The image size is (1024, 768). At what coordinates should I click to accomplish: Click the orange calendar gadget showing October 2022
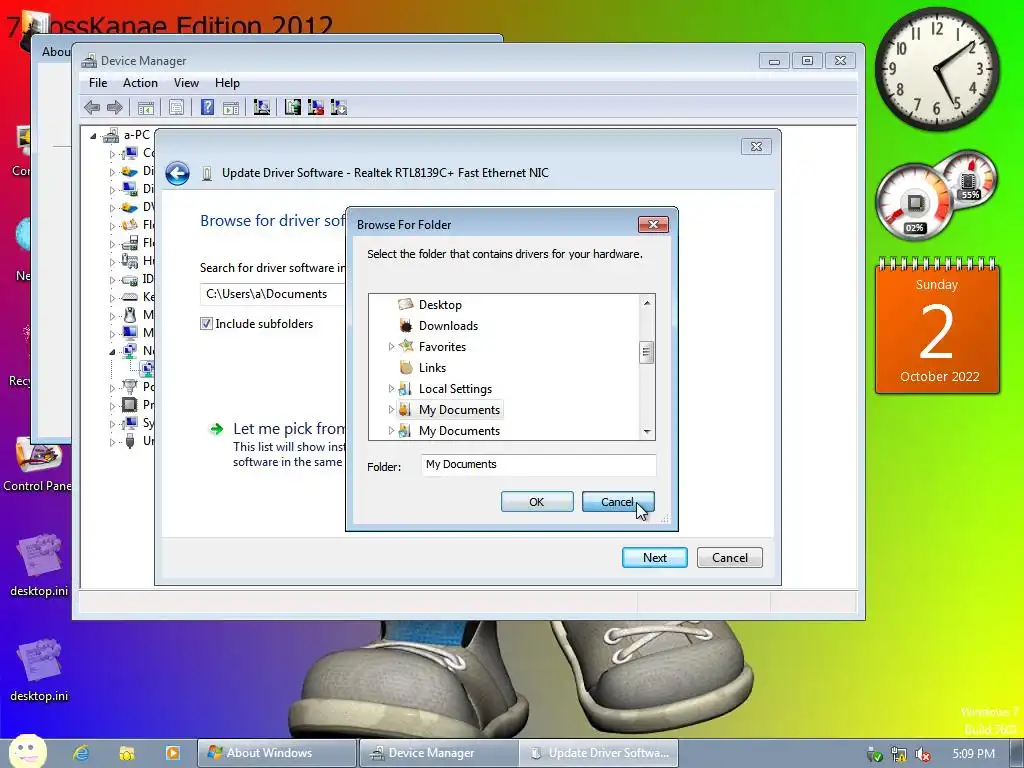pyautogui.click(x=937, y=327)
